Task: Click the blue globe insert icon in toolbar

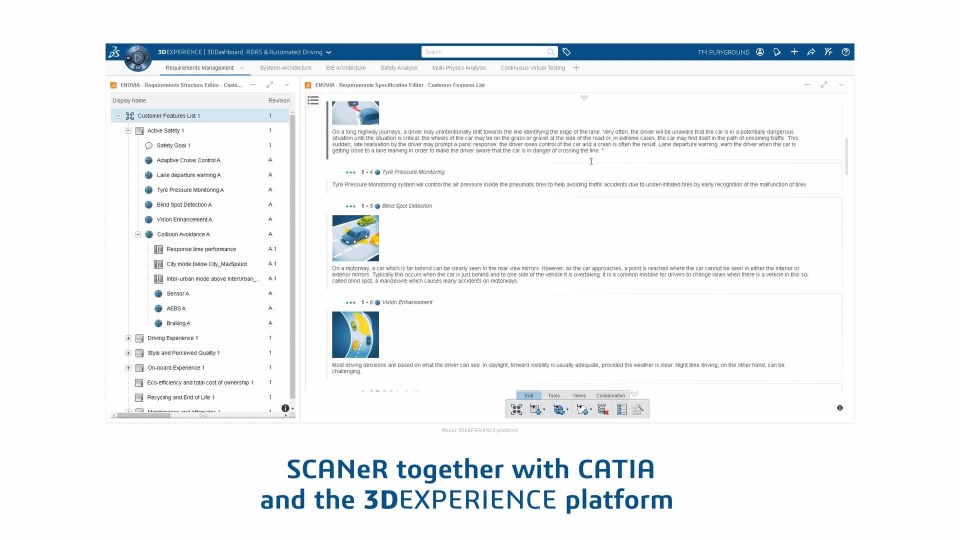Action: [559, 410]
